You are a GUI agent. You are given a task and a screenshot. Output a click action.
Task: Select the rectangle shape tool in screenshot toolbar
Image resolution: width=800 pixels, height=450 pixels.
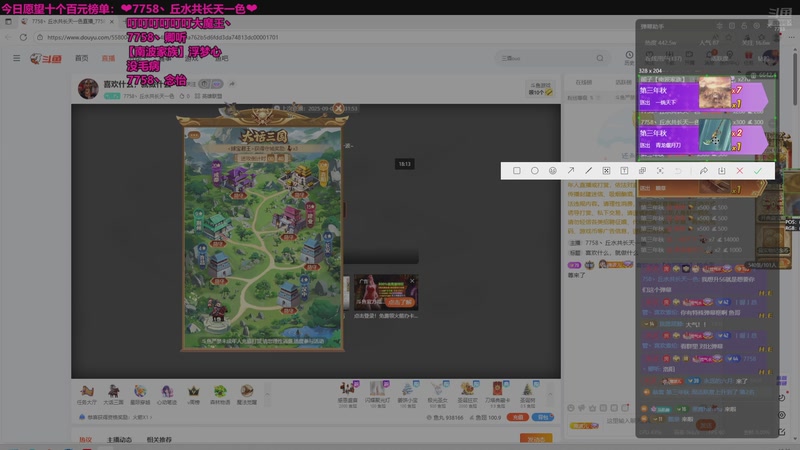516,171
